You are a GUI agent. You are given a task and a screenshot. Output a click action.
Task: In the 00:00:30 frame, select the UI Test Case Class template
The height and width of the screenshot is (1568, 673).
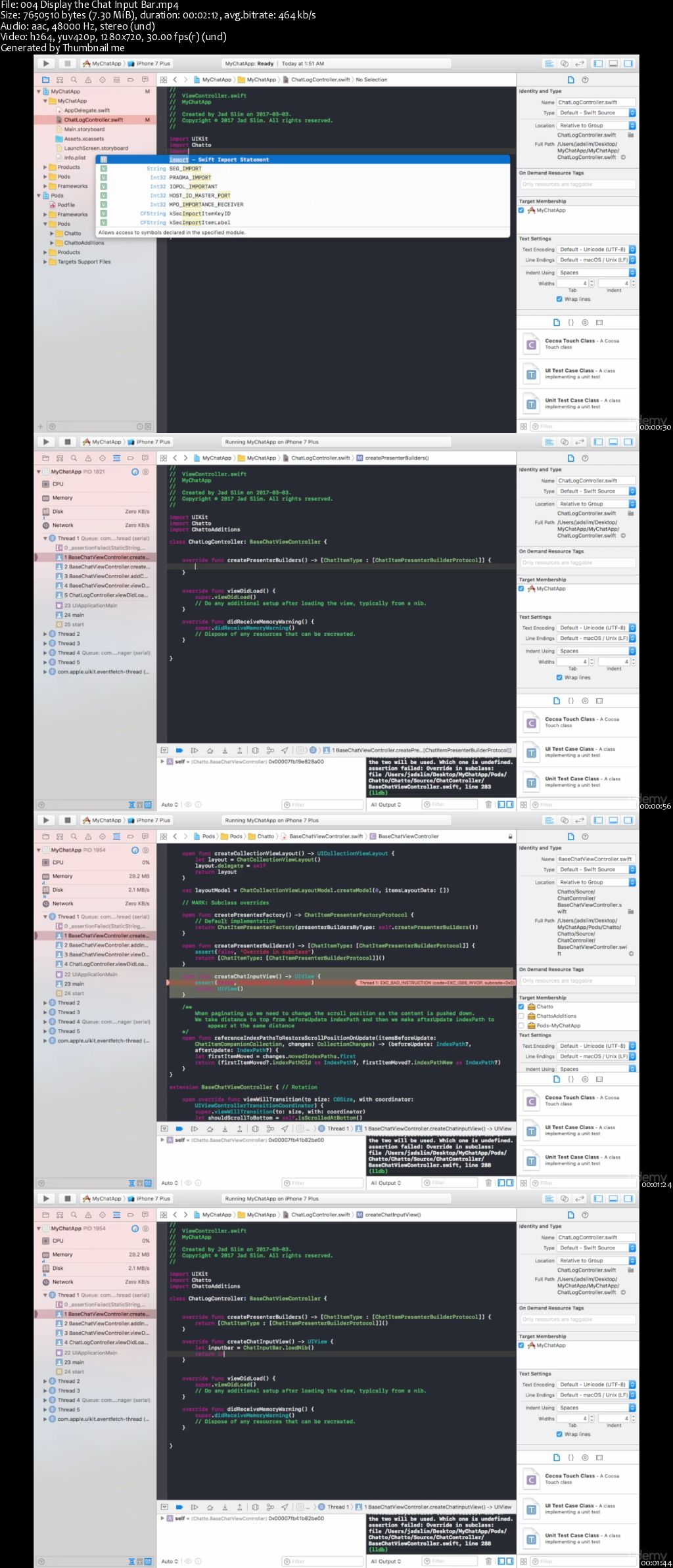(578, 374)
